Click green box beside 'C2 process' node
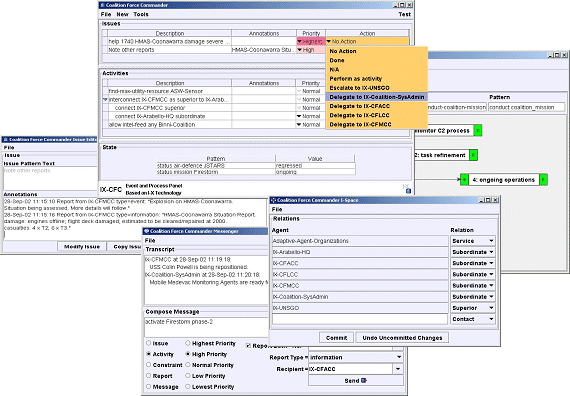Screen dimensions: 570x396 pos(478,131)
